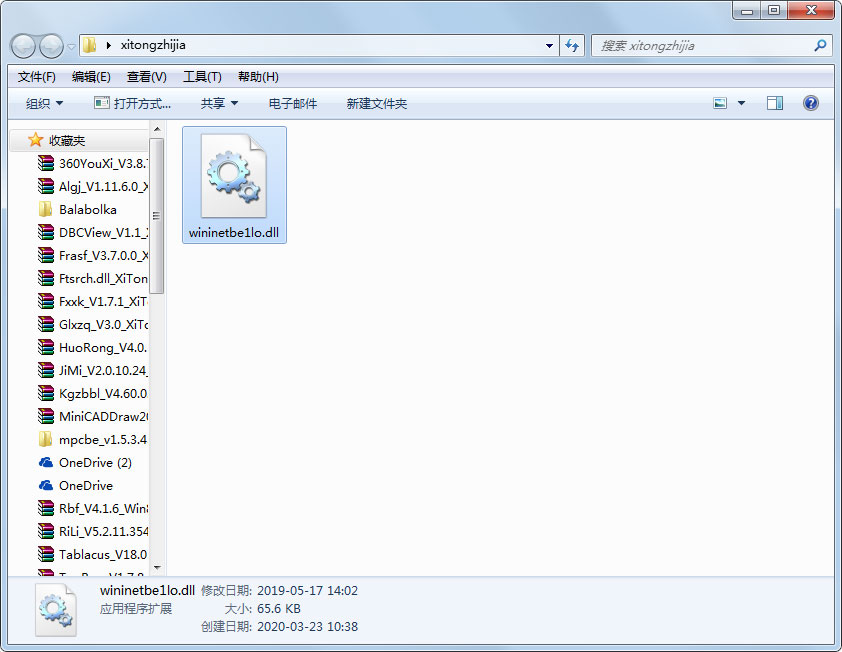The height and width of the screenshot is (652, 842).
Task: Expand the view options dropdown arrow
Action: coord(741,103)
